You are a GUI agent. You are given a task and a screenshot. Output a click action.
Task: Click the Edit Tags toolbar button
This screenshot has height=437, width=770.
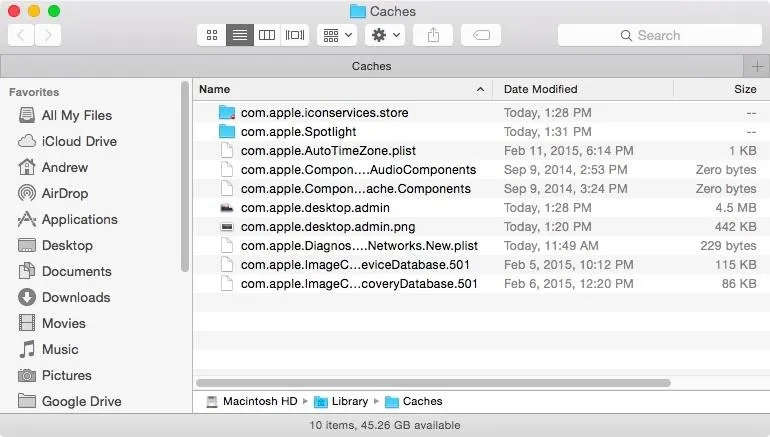click(x=481, y=35)
